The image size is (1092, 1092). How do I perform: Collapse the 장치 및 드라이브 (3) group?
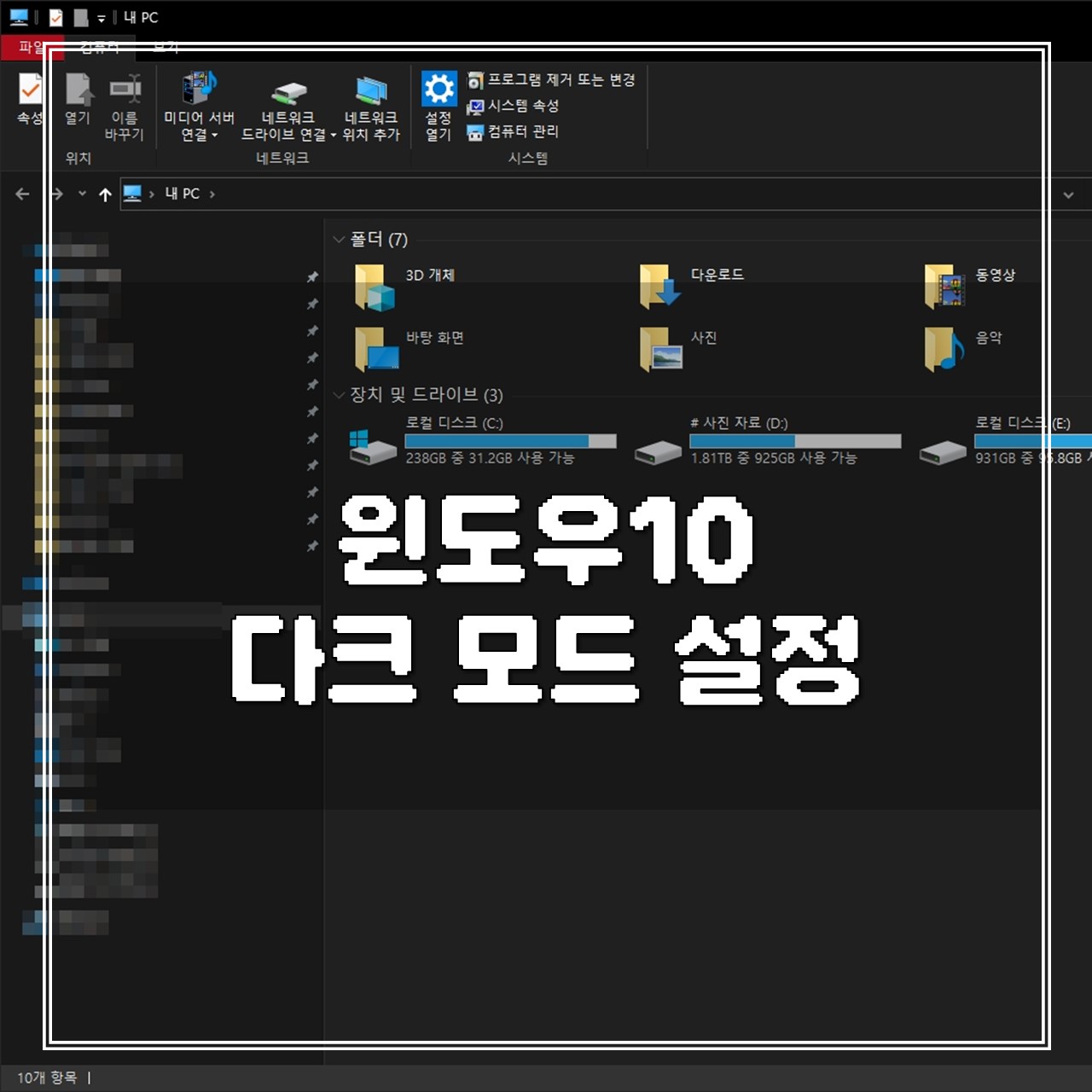coord(339,395)
